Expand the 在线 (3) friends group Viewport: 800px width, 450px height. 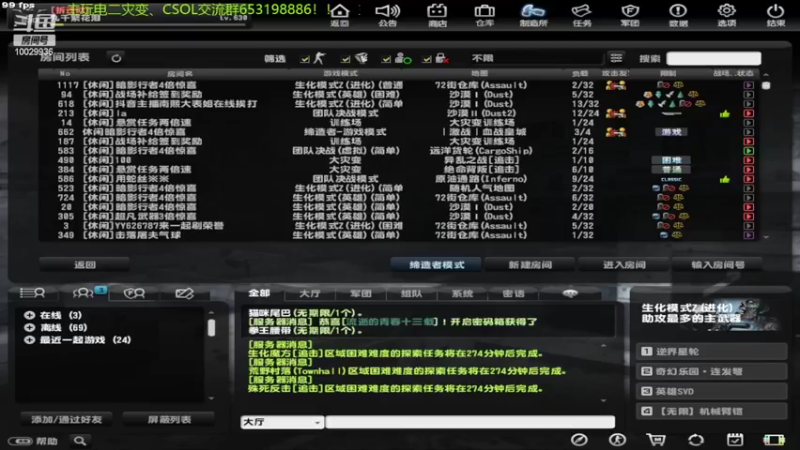click(x=30, y=315)
